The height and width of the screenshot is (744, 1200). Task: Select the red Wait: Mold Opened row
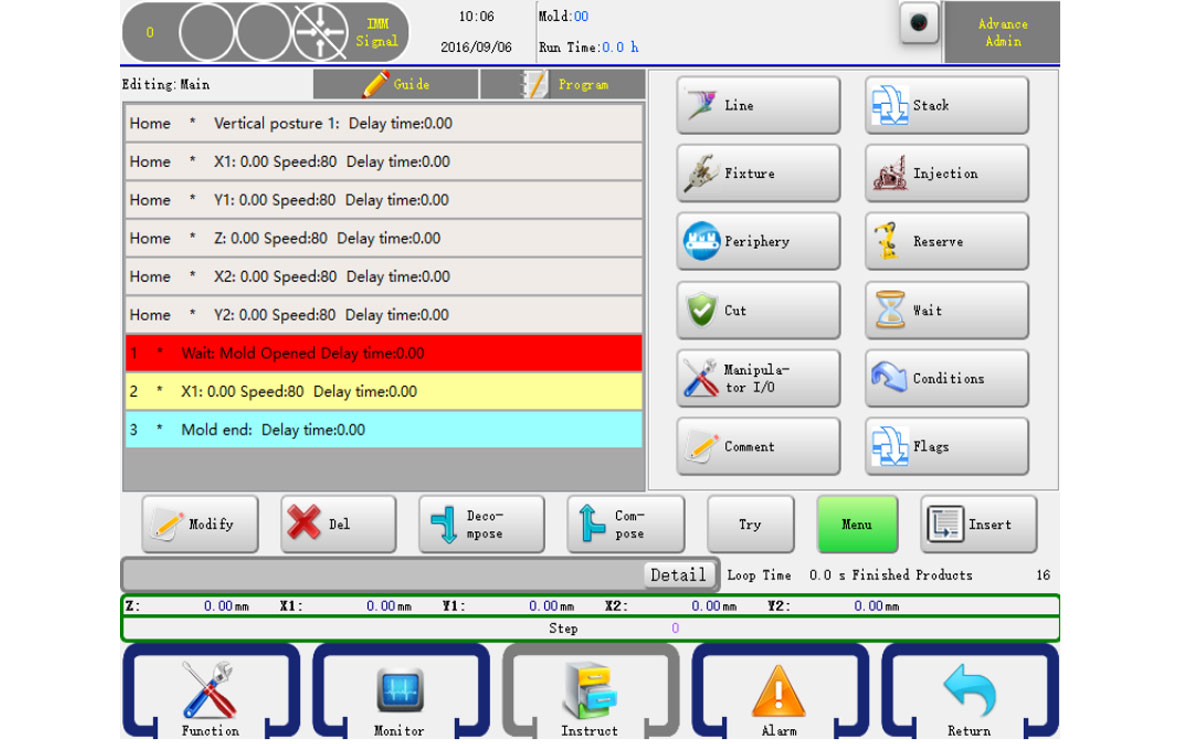pyautogui.click(x=383, y=353)
